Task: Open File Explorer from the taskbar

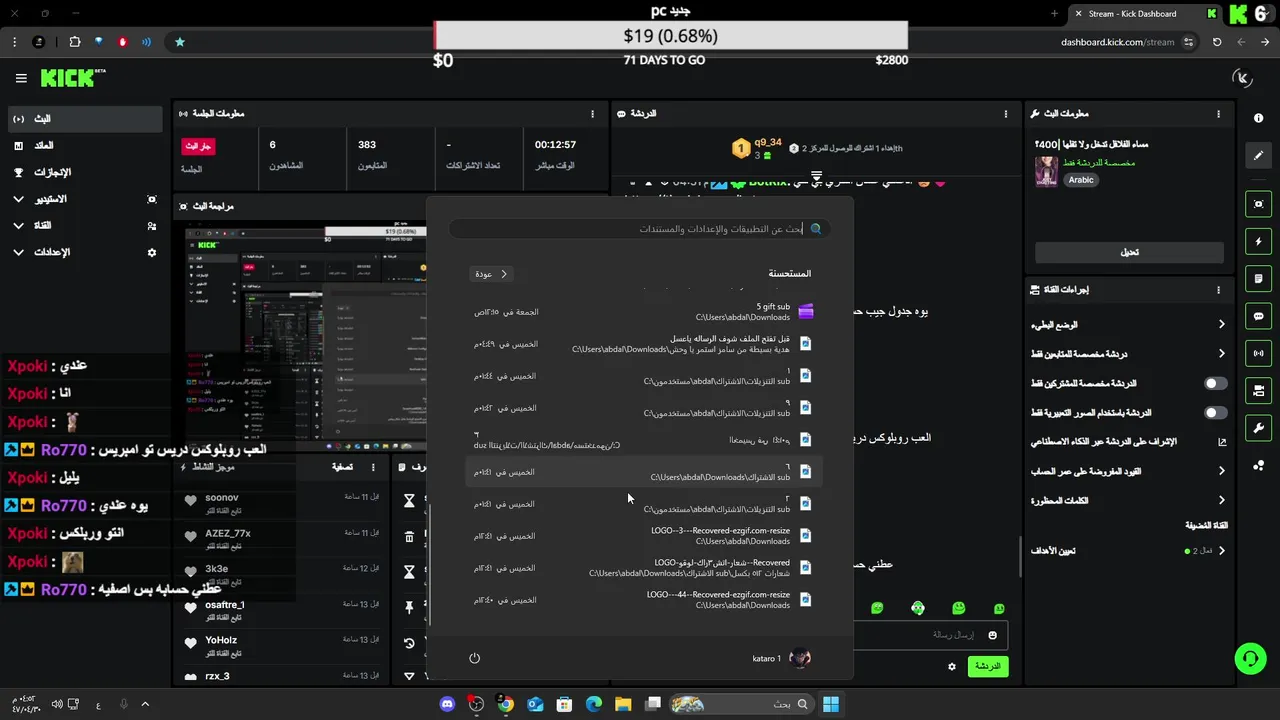Action: [x=622, y=704]
